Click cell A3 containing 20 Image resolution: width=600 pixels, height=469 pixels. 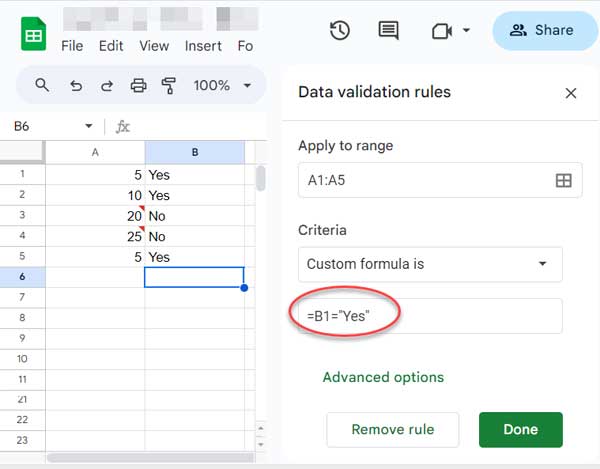[x=95, y=216]
